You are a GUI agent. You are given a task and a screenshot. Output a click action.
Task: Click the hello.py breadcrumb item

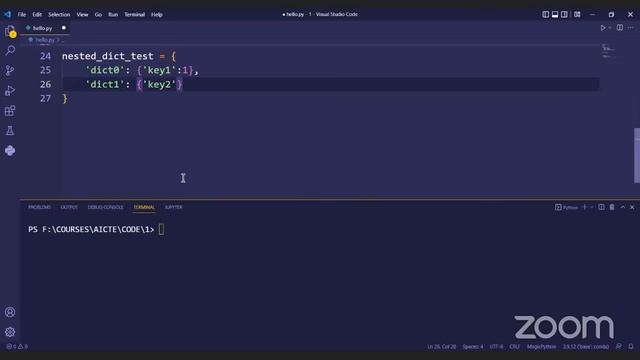coord(44,40)
